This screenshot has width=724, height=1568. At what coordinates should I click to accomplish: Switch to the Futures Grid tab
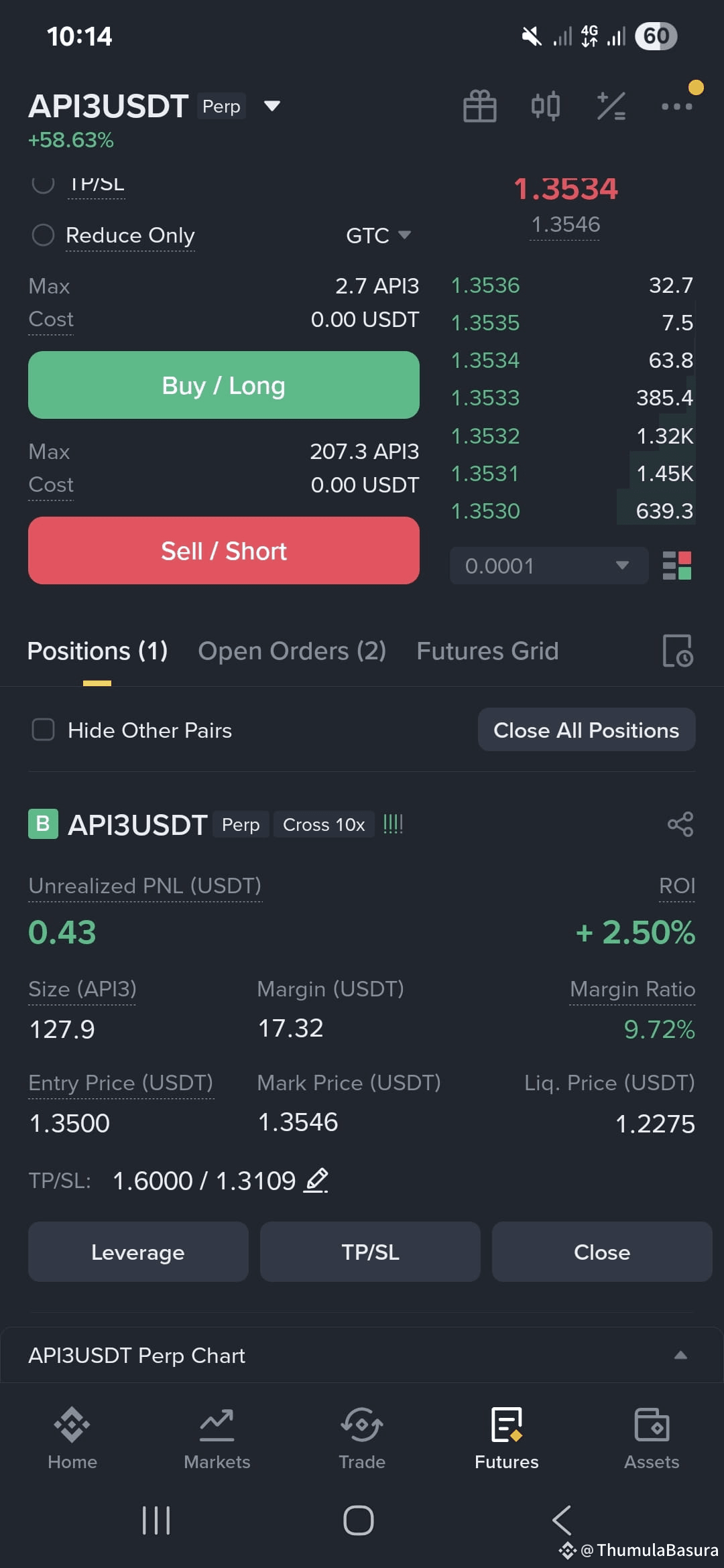point(487,651)
